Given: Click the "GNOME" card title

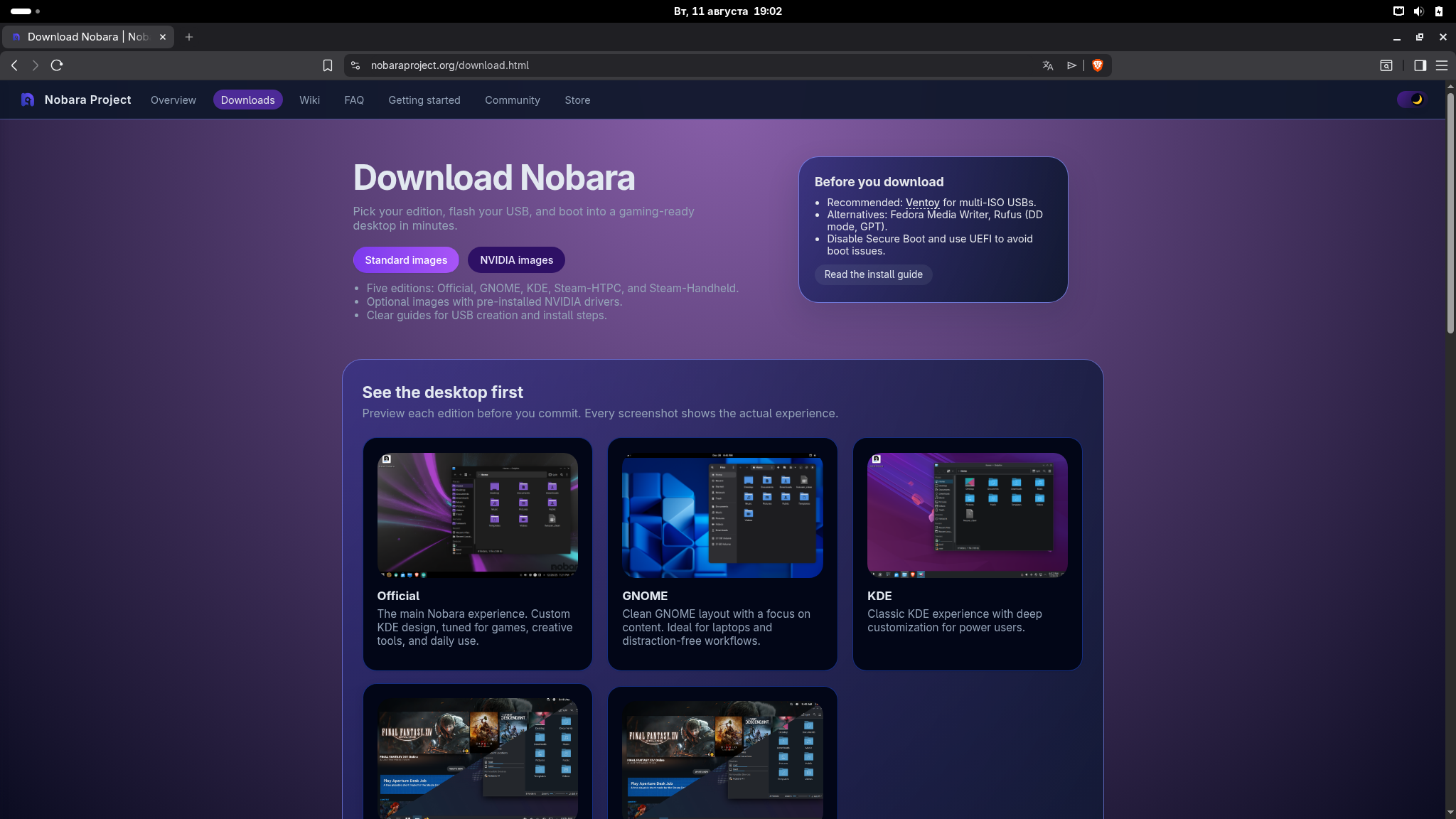Looking at the screenshot, I should (x=645, y=596).
